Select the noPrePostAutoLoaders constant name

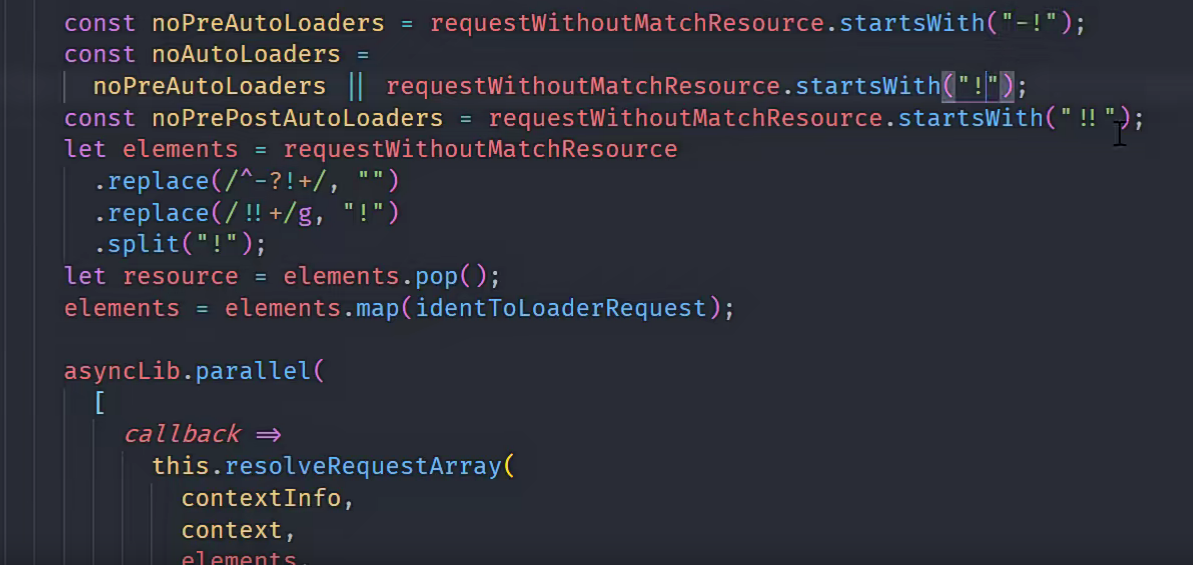point(297,119)
